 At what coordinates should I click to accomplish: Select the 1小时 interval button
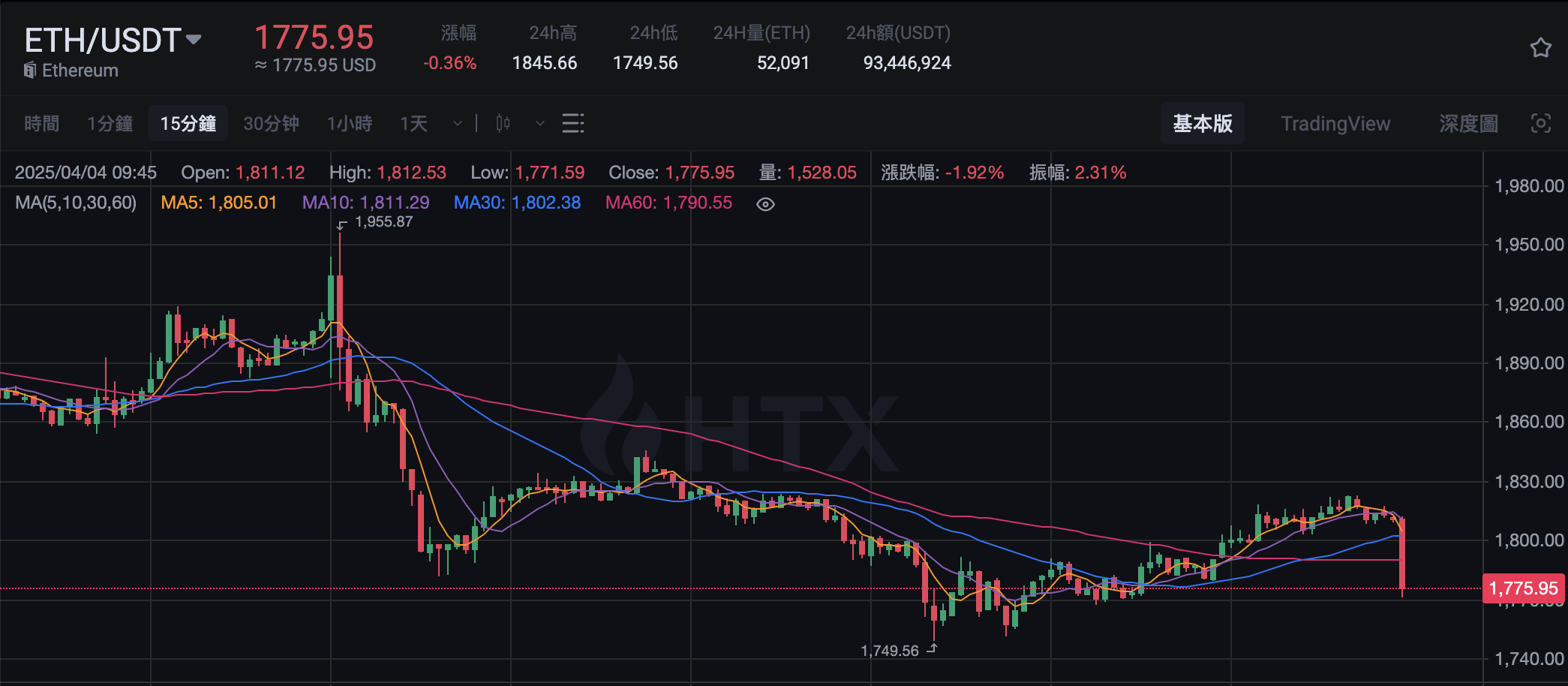(x=349, y=123)
